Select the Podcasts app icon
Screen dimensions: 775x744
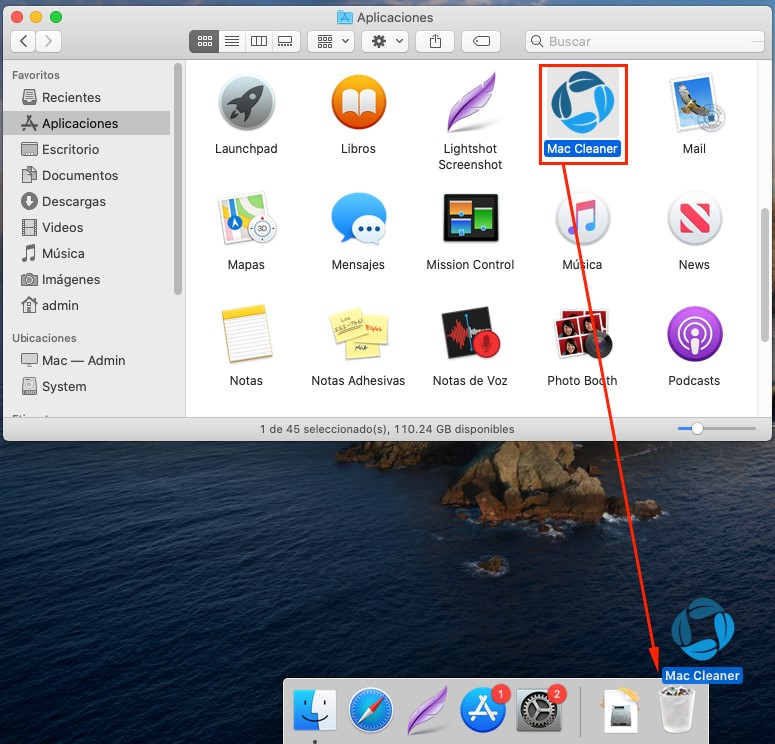pos(694,334)
